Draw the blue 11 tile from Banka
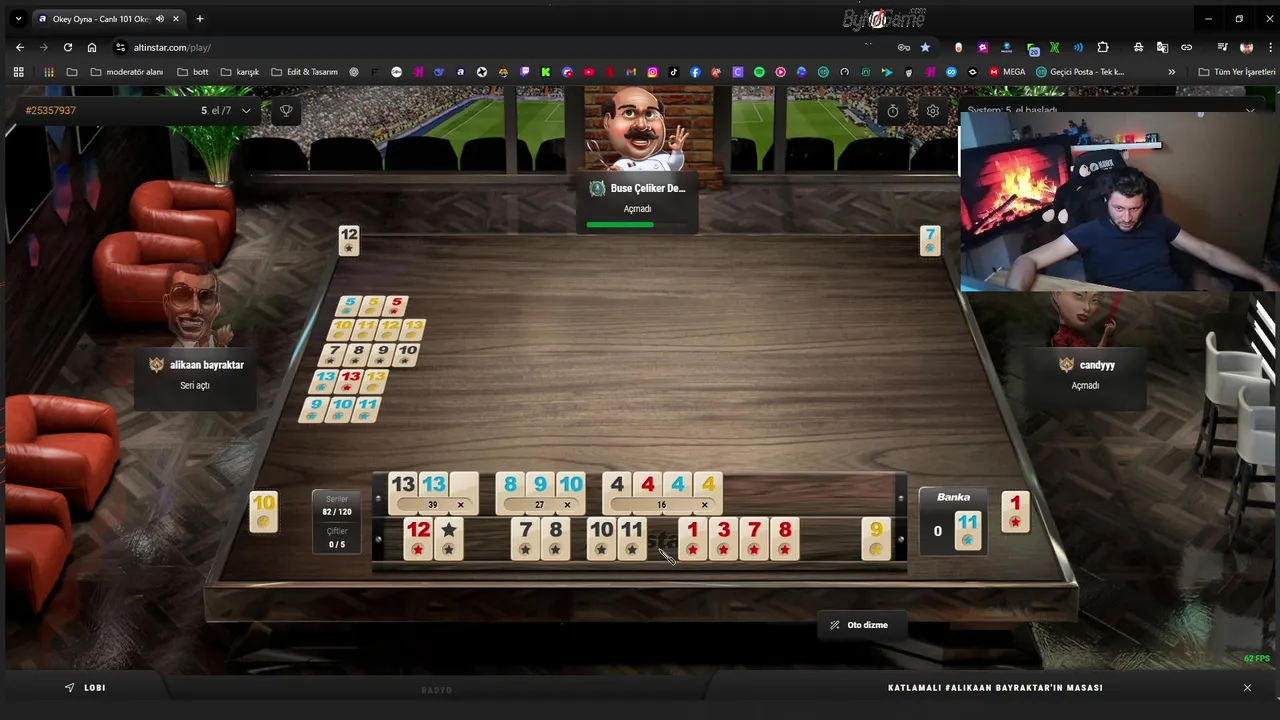The width and height of the screenshot is (1280, 720). pyautogui.click(x=967, y=530)
